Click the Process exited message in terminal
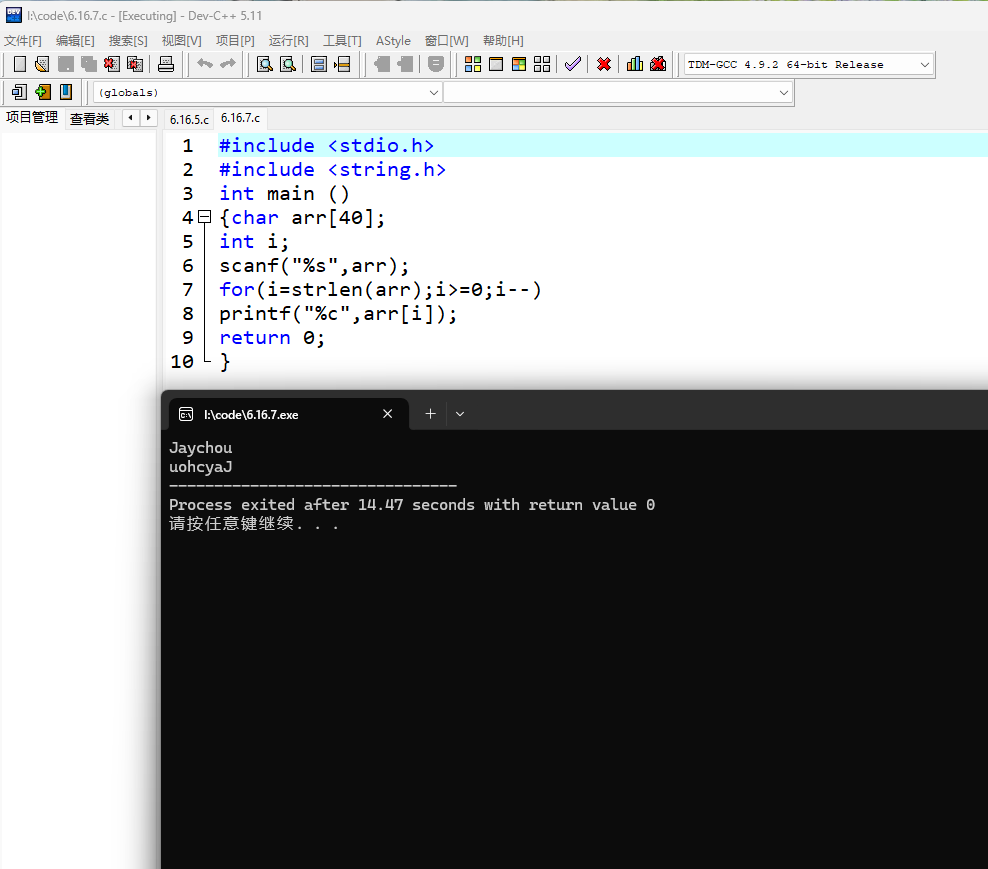 (412, 505)
